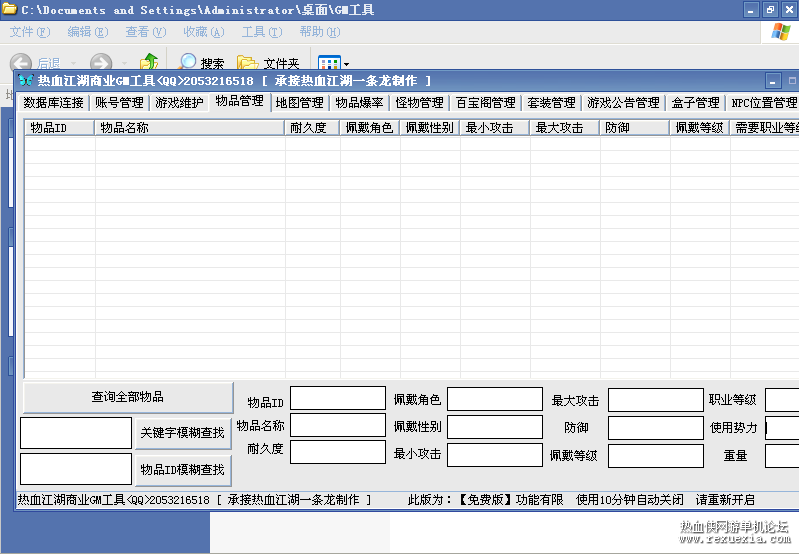
Task: Switch to the 数据库连接 tab
Action: 54,102
